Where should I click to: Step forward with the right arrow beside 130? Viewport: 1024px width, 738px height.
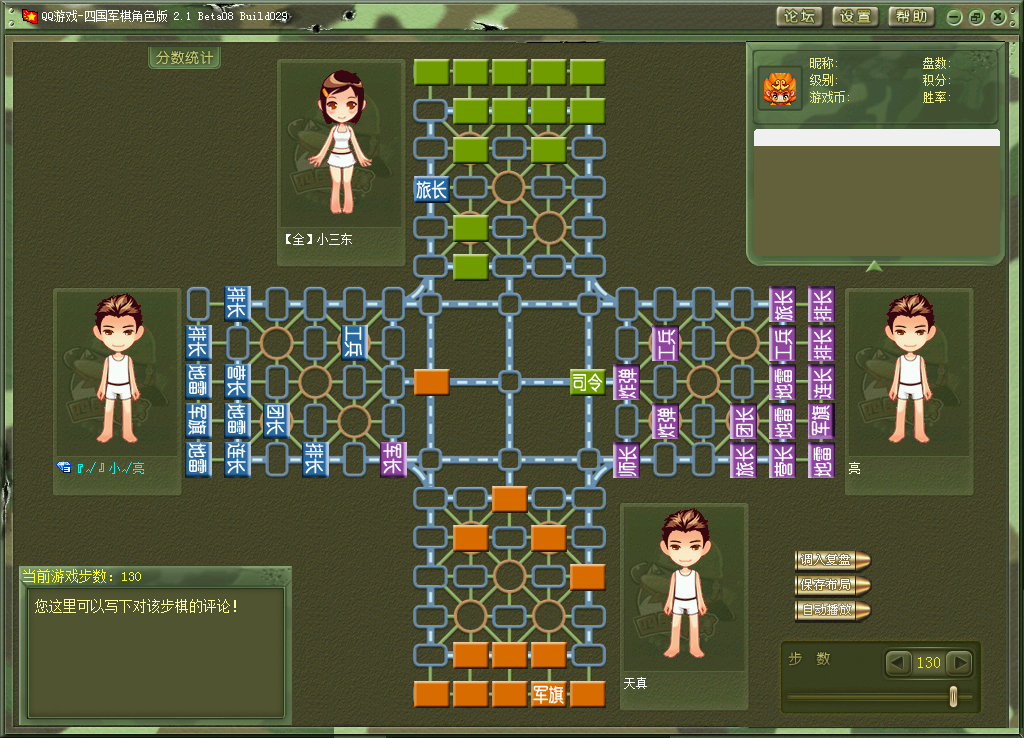point(960,663)
